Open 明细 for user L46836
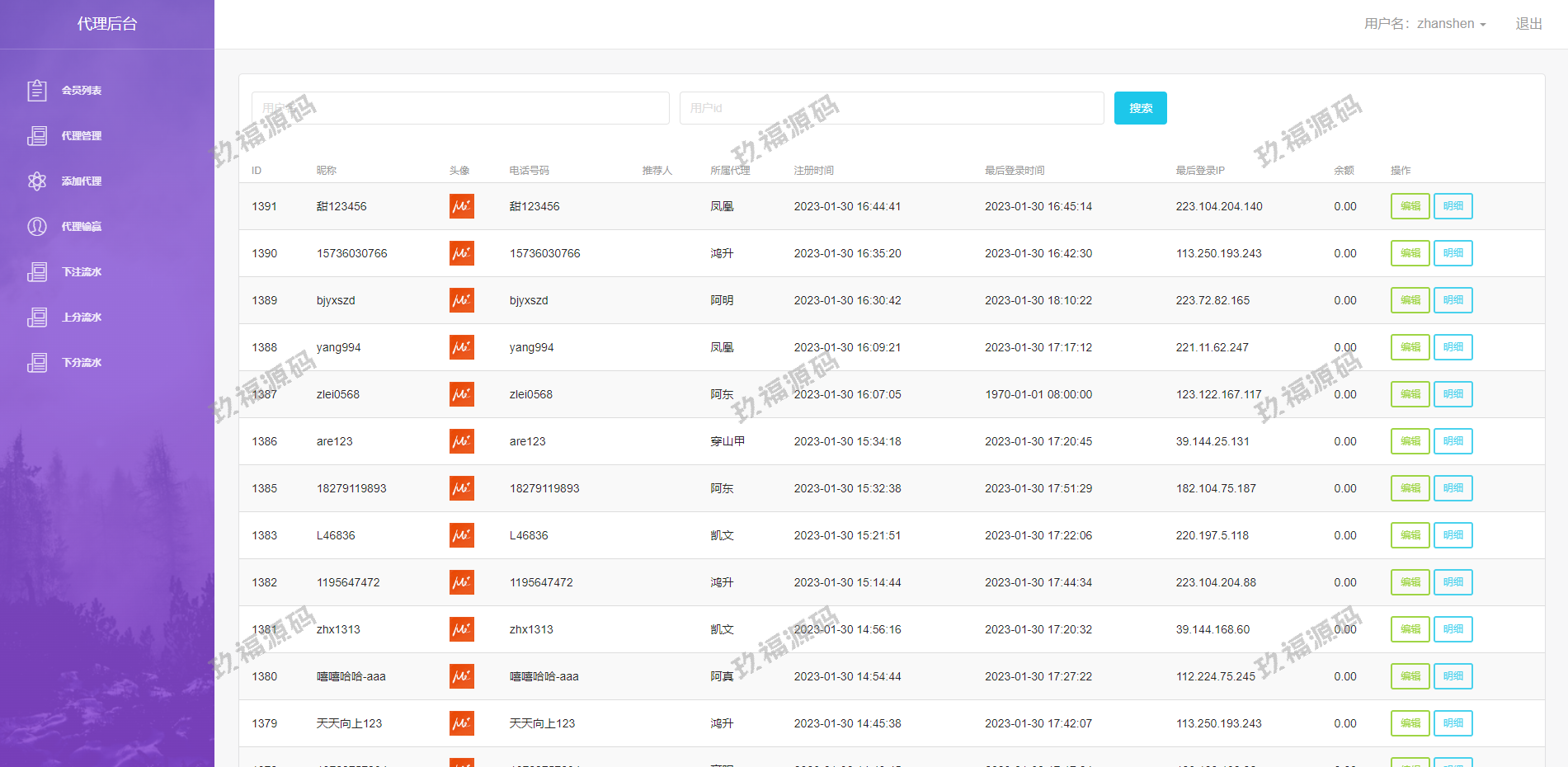1568x767 pixels. [x=1453, y=535]
